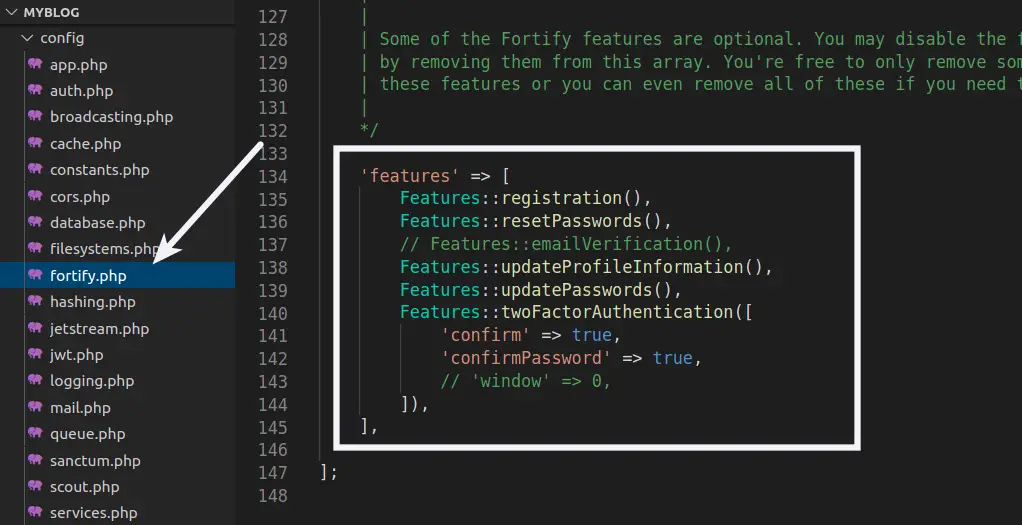Open jwt.php file
1022x525 pixels.
click(76, 354)
